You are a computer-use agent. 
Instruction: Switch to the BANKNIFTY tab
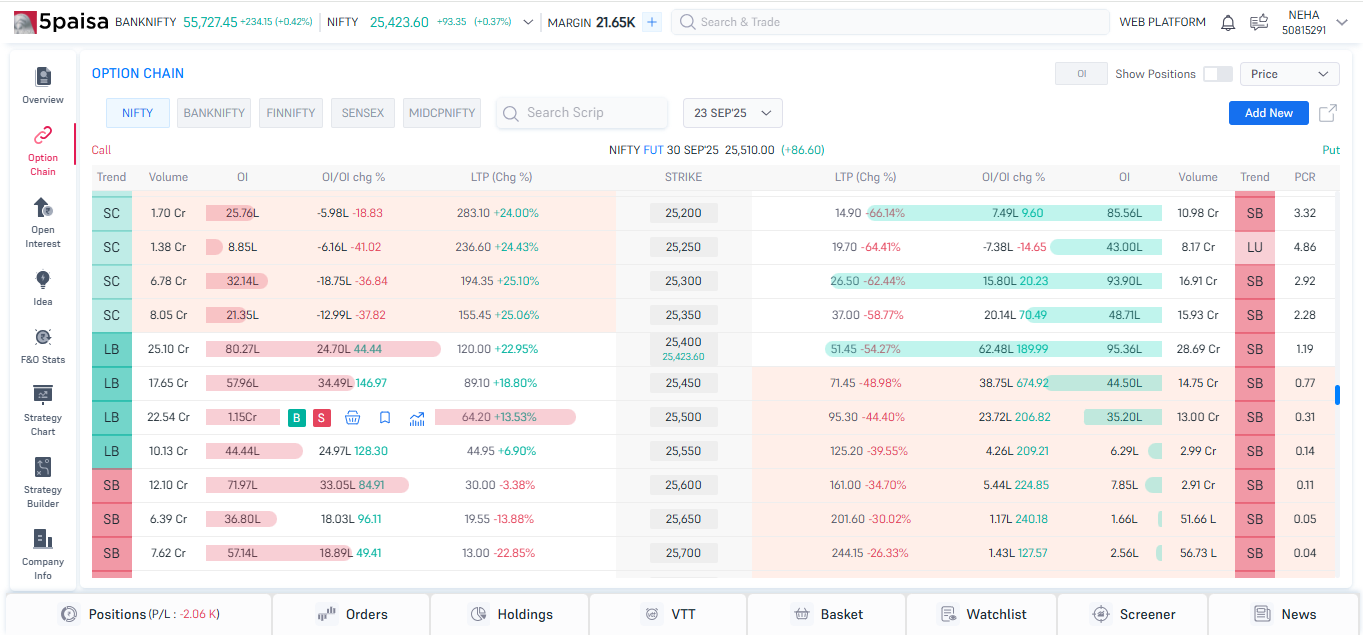214,113
